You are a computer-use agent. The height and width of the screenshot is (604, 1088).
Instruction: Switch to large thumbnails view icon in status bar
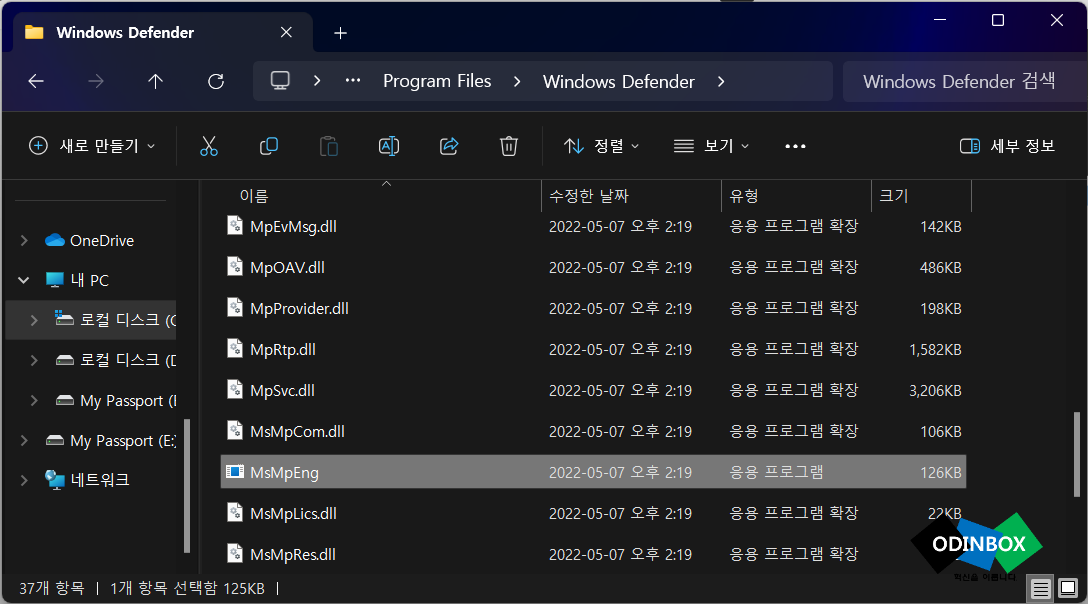point(1068,589)
